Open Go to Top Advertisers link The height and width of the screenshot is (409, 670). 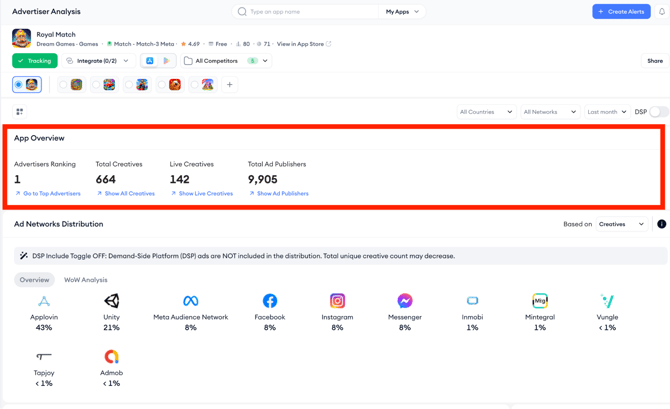coord(48,193)
